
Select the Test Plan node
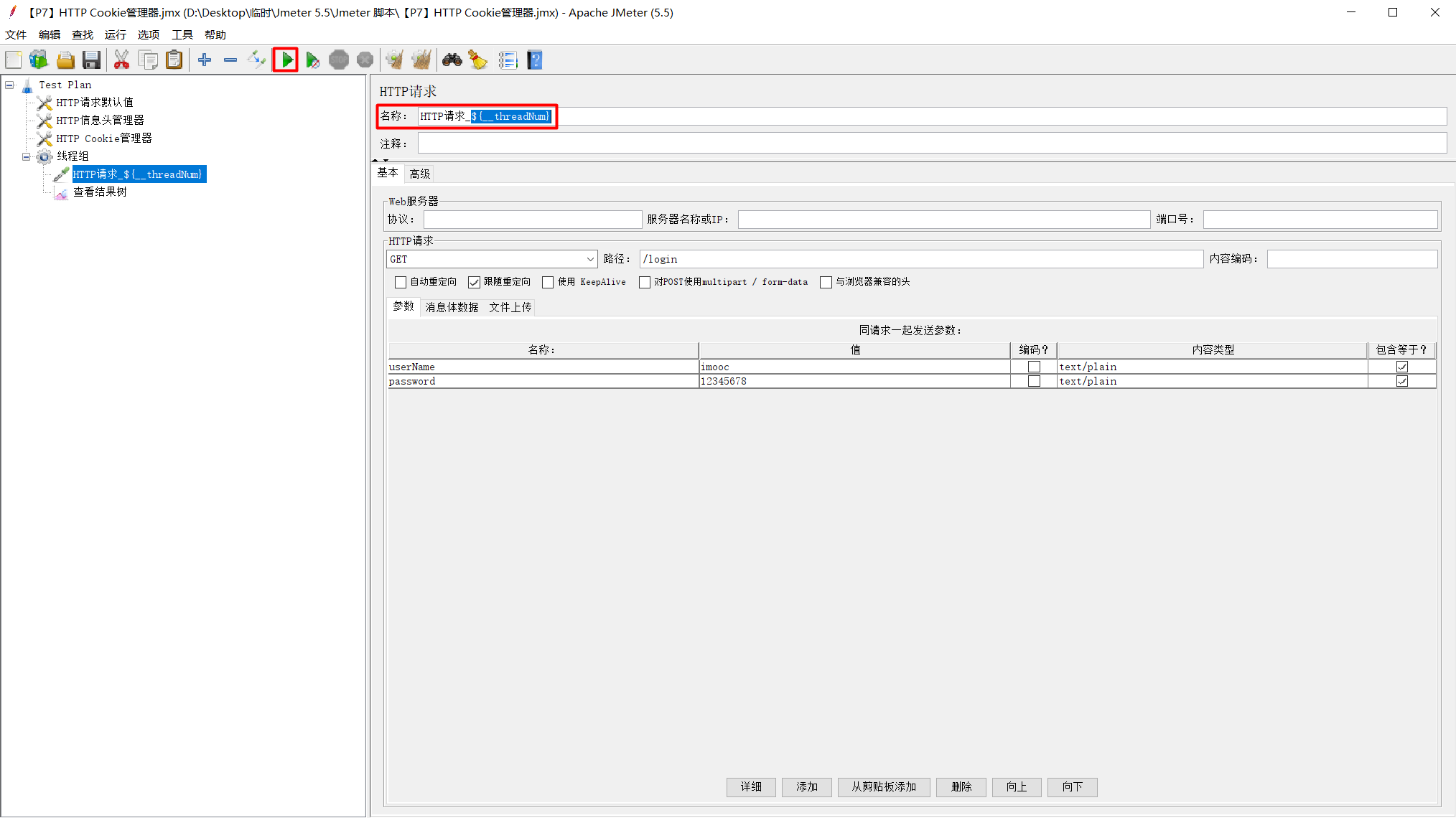tap(65, 85)
